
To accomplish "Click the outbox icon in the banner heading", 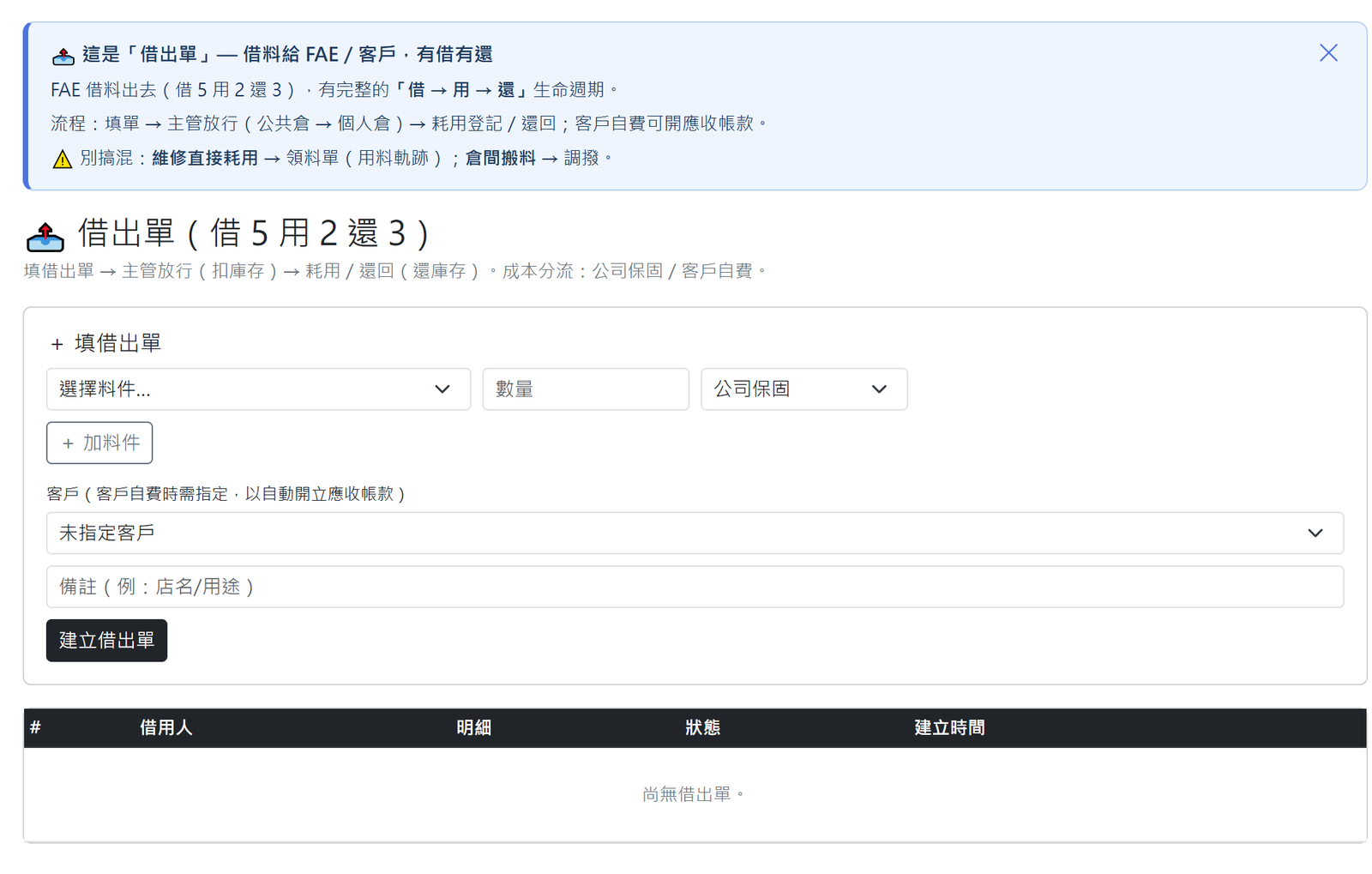I will (63, 56).
